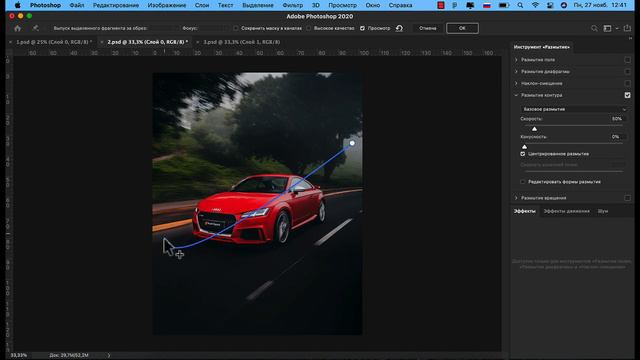The width and height of the screenshot is (640, 360).
Task: Open the Просмотр menu in menu bar
Action: (342, 5)
